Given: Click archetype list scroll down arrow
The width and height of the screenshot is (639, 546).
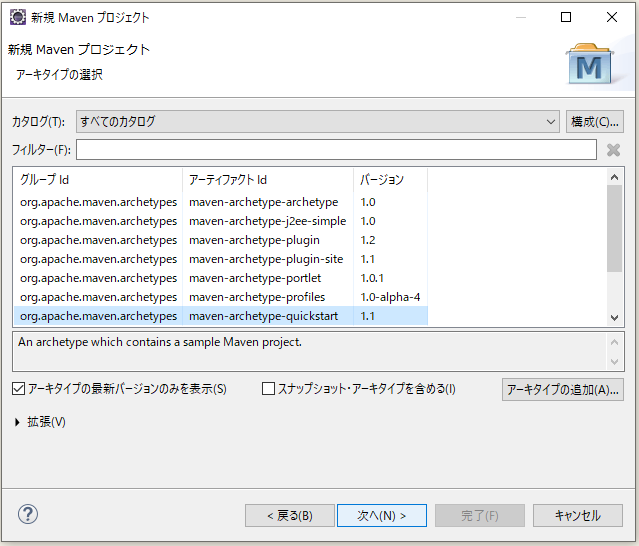Looking at the screenshot, I should [615, 318].
